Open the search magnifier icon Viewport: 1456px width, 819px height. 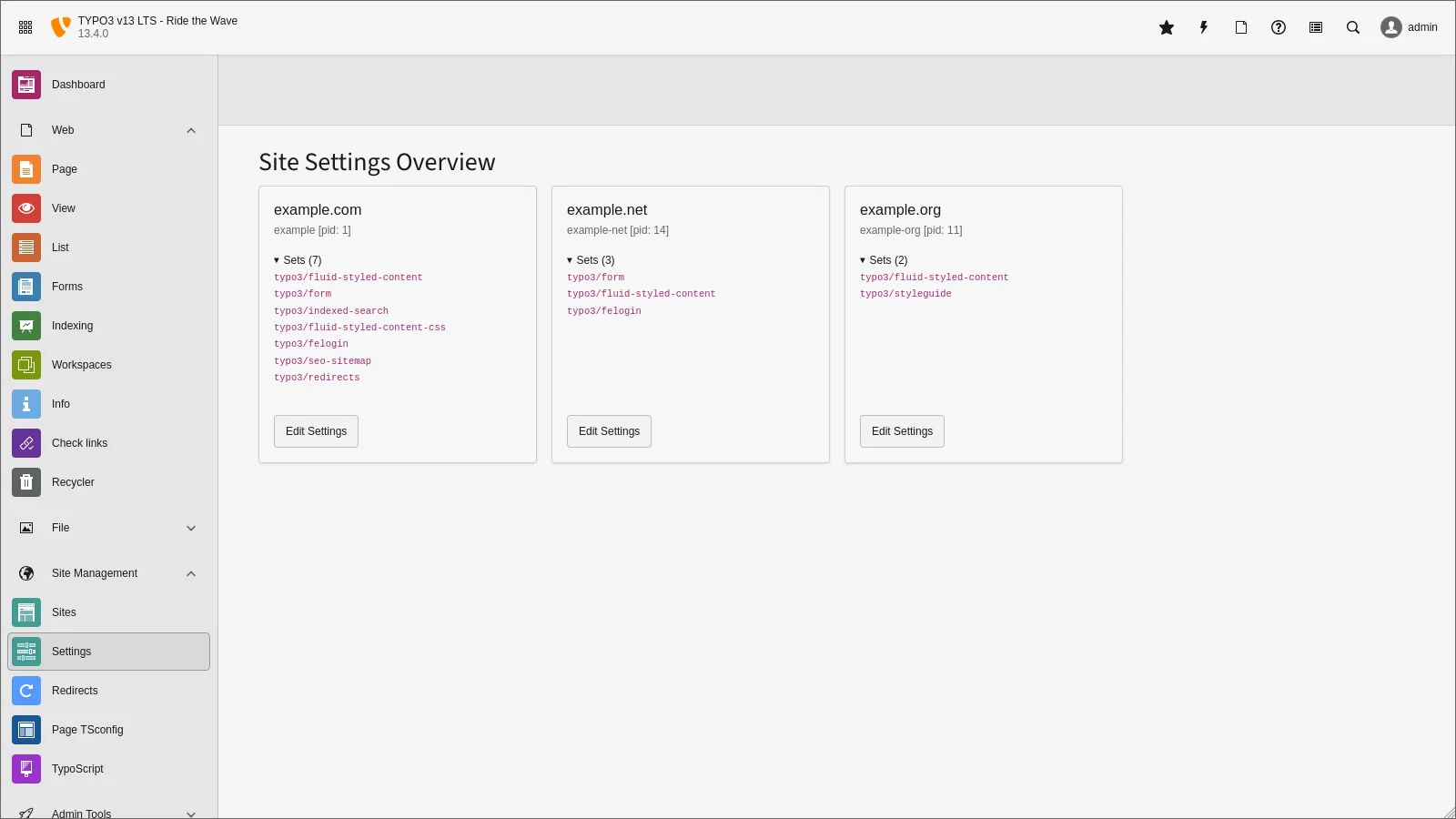(1353, 27)
